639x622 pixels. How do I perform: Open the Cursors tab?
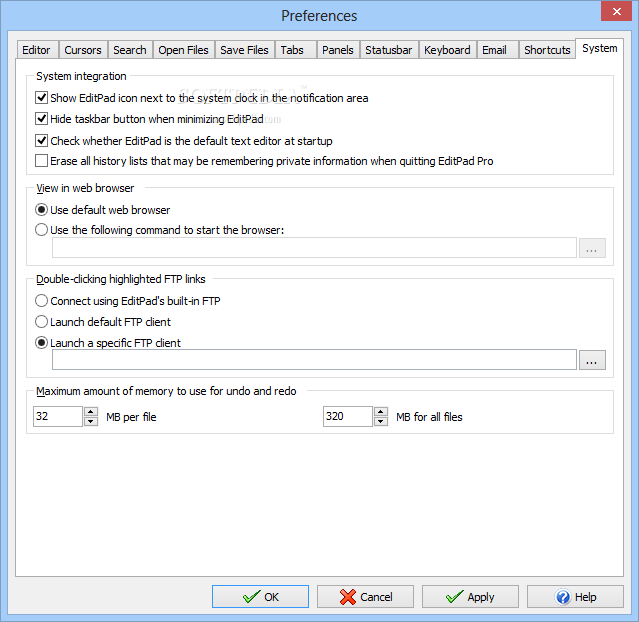tap(83, 50)
